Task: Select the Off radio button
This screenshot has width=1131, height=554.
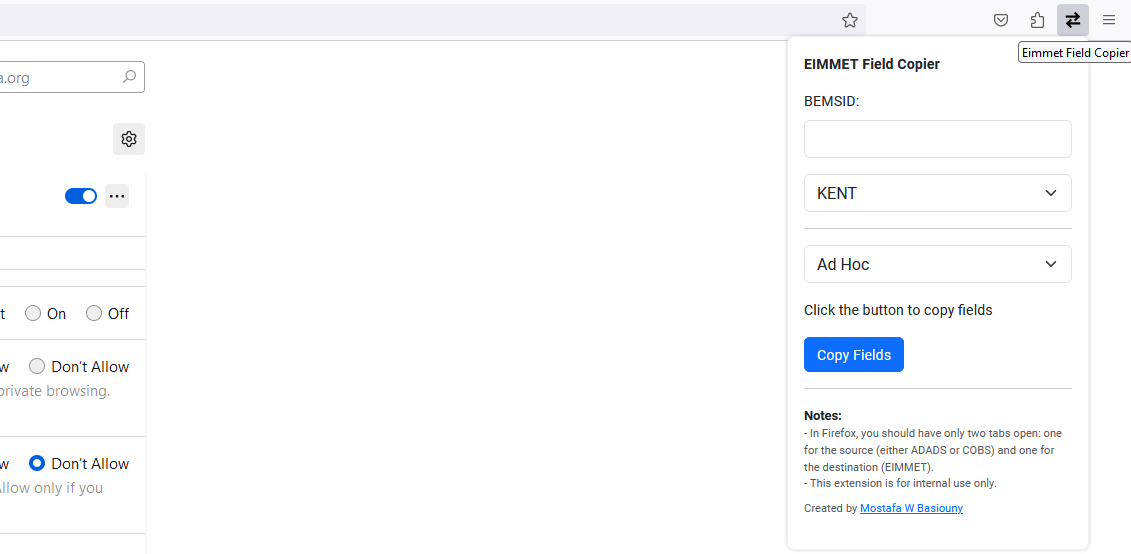Action: pyautogui.click(x=94, y=314)
